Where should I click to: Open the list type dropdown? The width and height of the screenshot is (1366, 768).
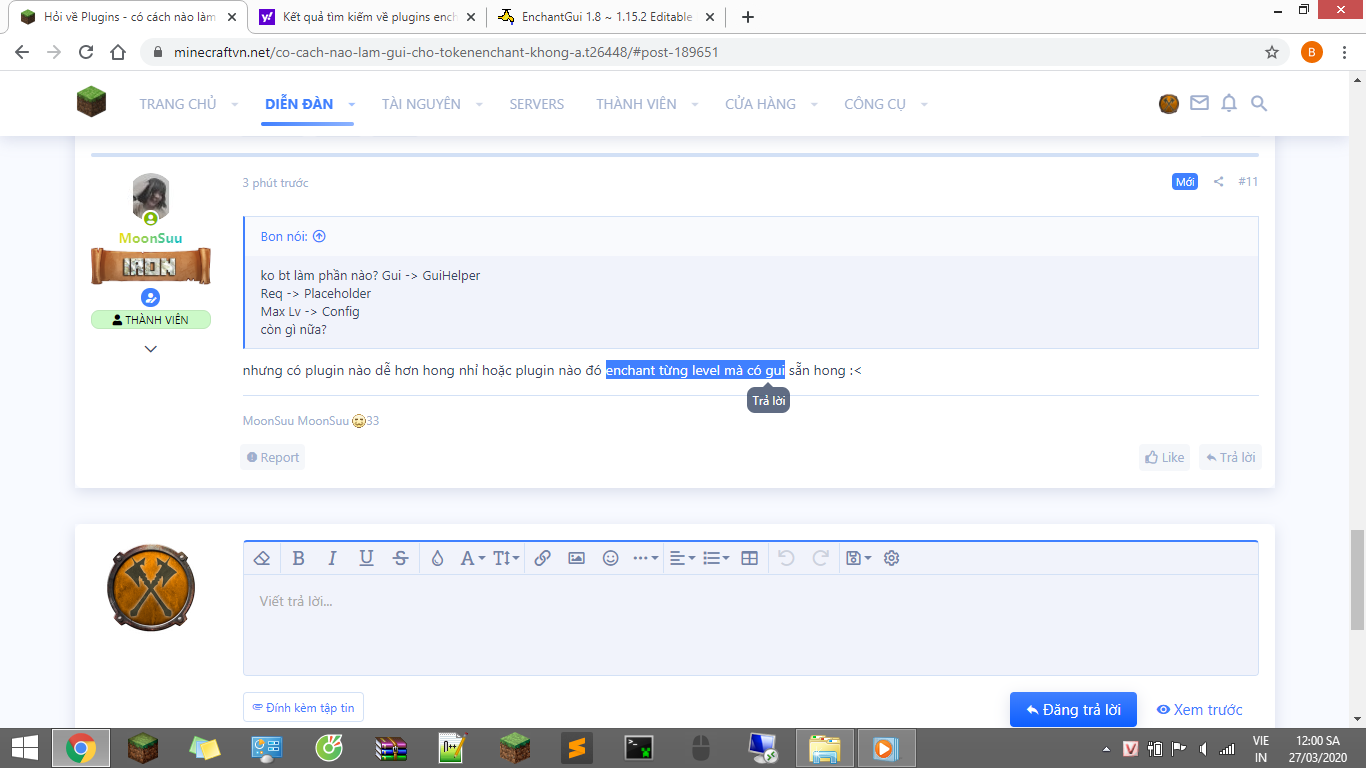point(716,558)
